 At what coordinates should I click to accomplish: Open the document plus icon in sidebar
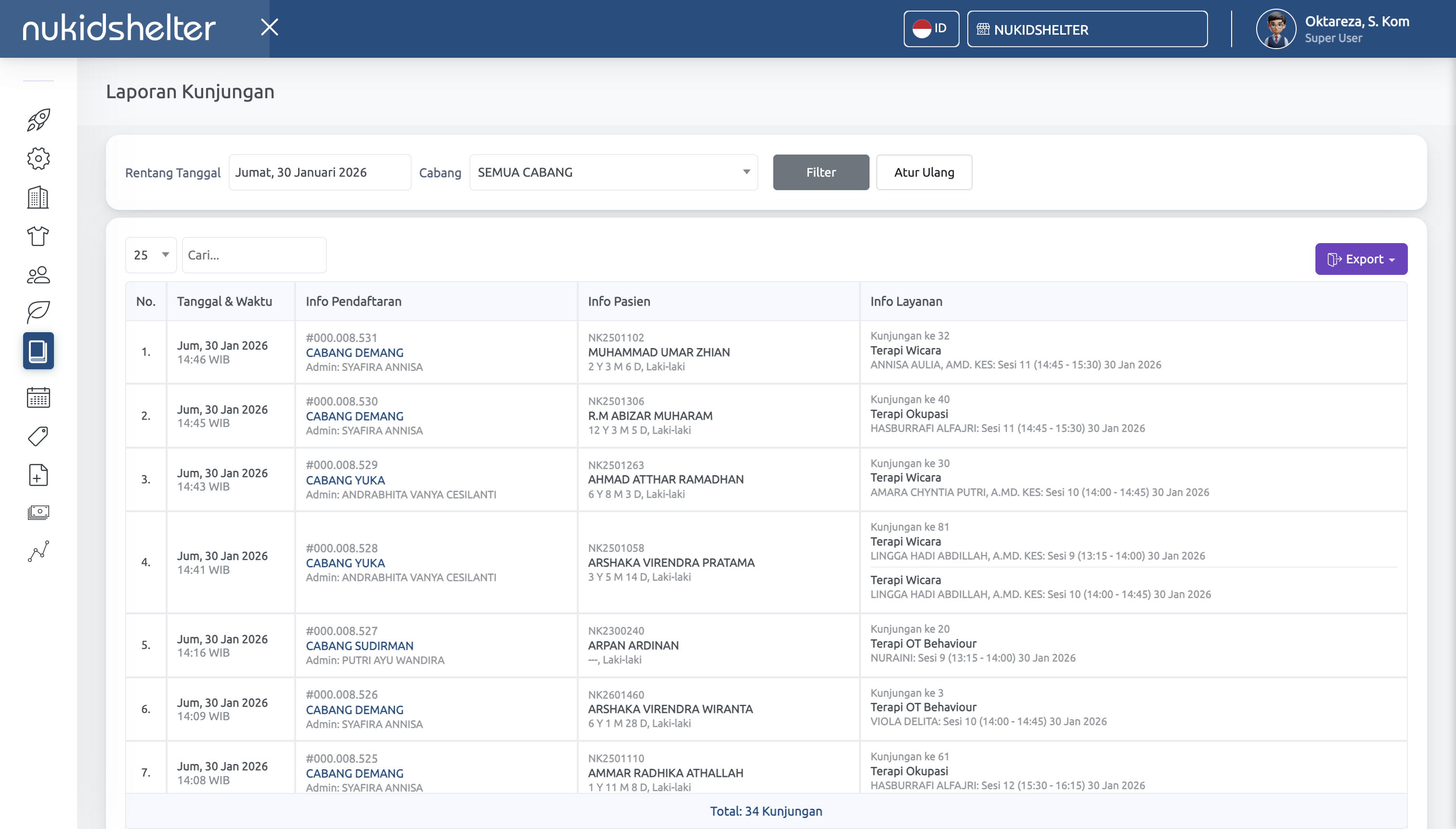38,475
